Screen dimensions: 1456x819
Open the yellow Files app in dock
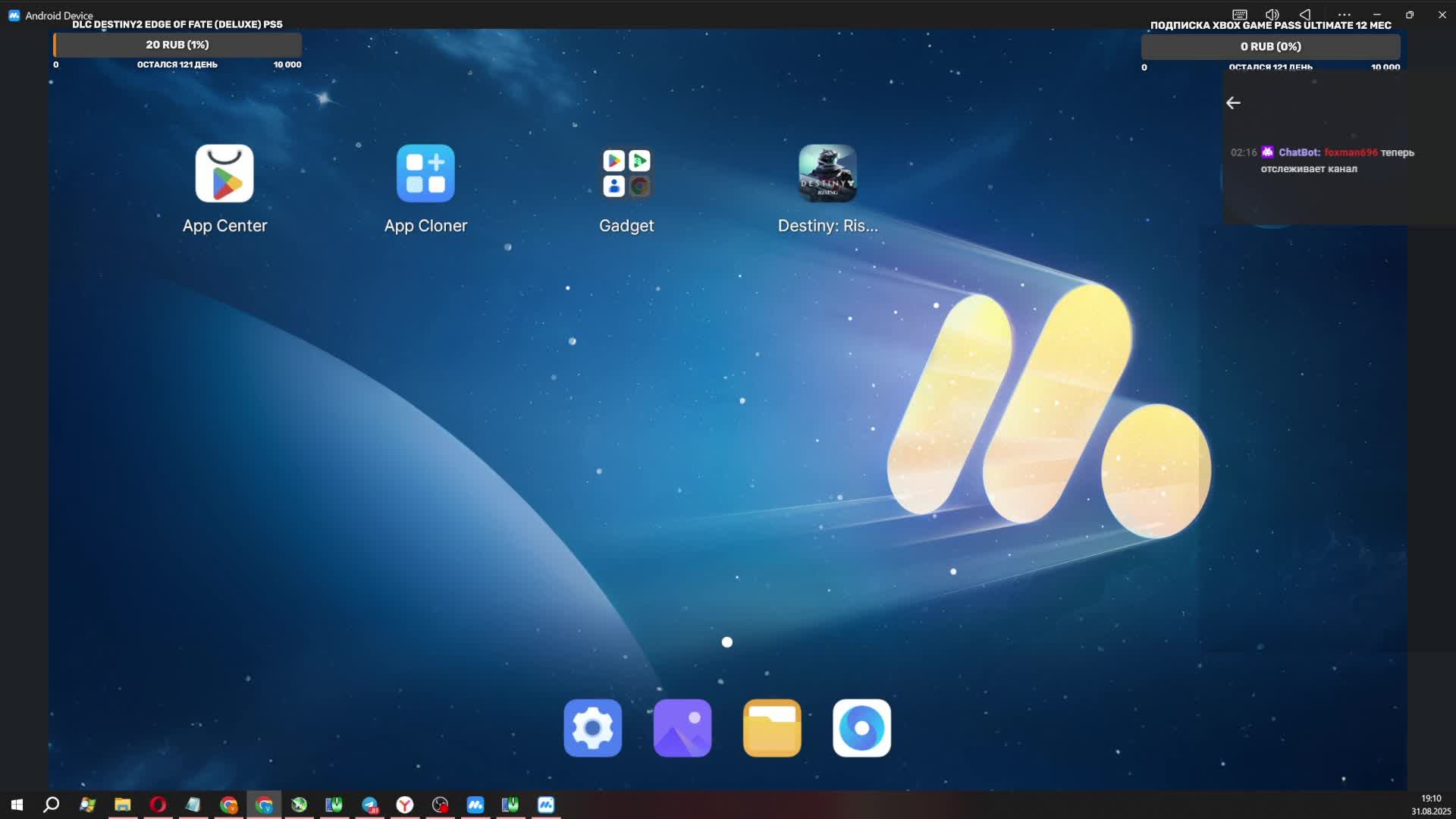tap(772, 728)
